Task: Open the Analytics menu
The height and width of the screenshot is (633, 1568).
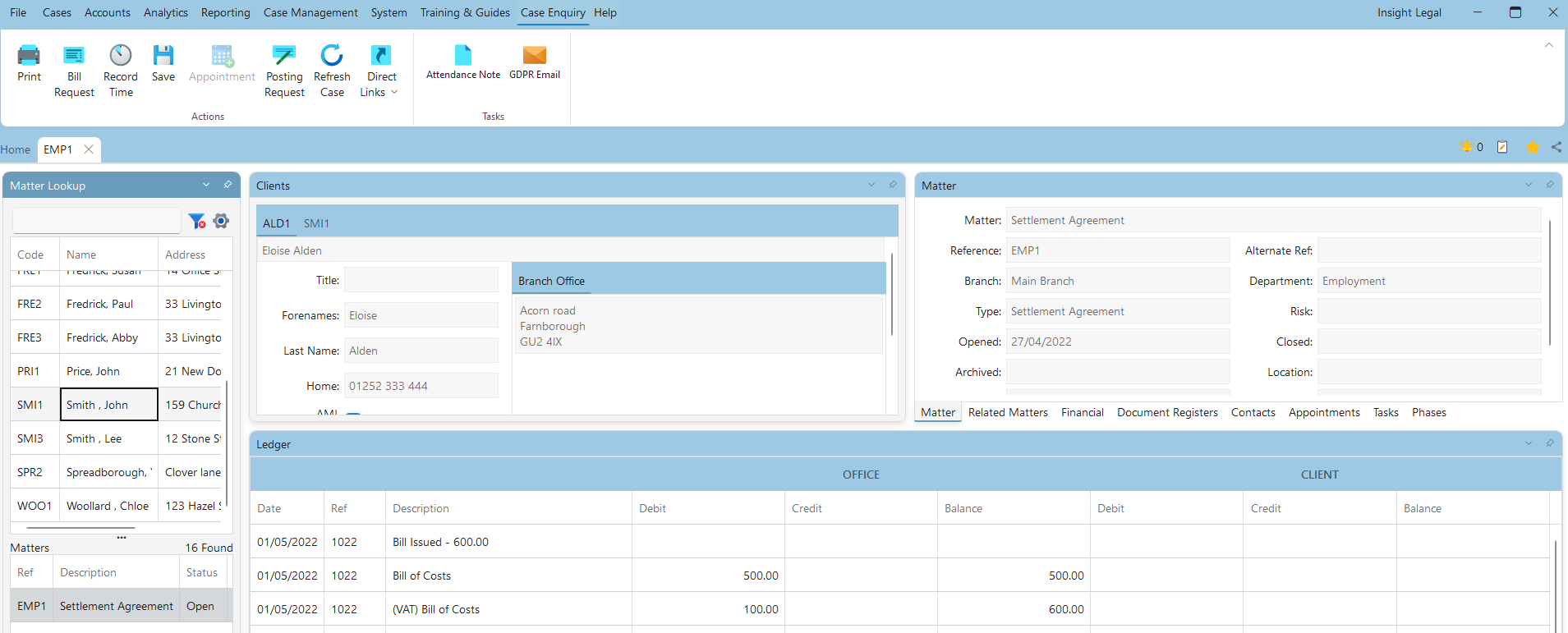Action: tap(166, 12)
